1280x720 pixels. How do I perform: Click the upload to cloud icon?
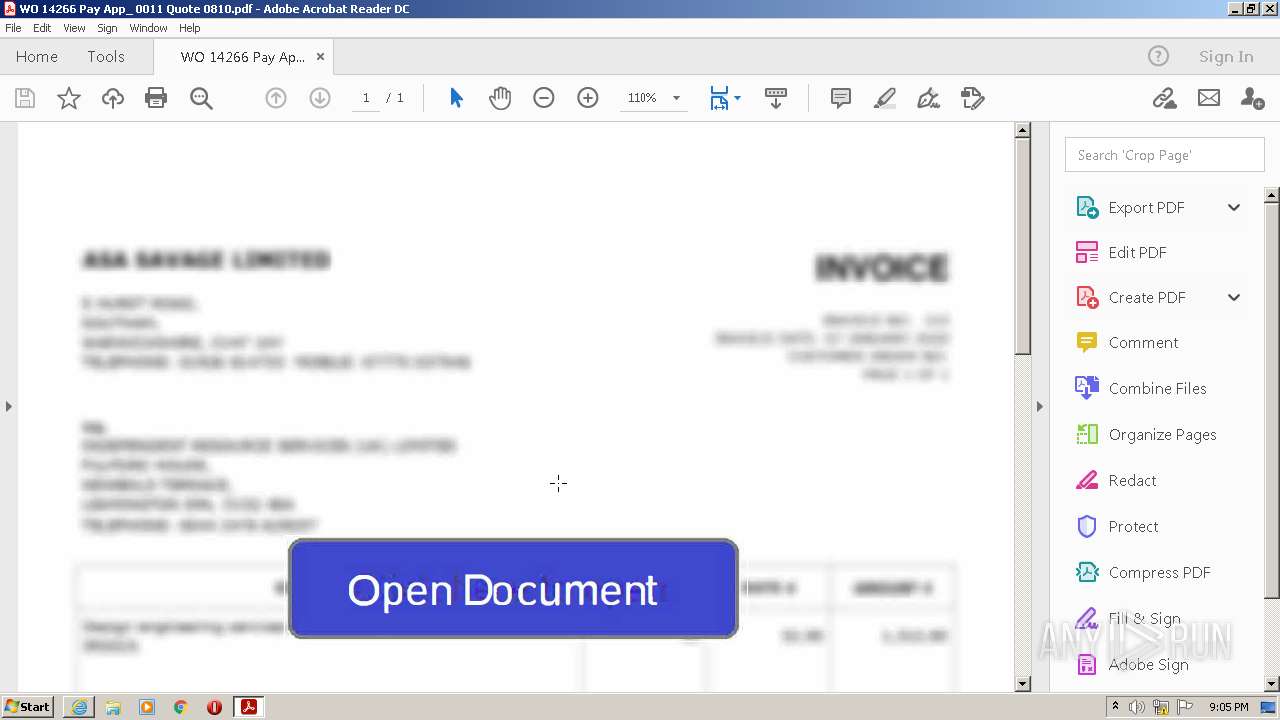click(113, 98)
